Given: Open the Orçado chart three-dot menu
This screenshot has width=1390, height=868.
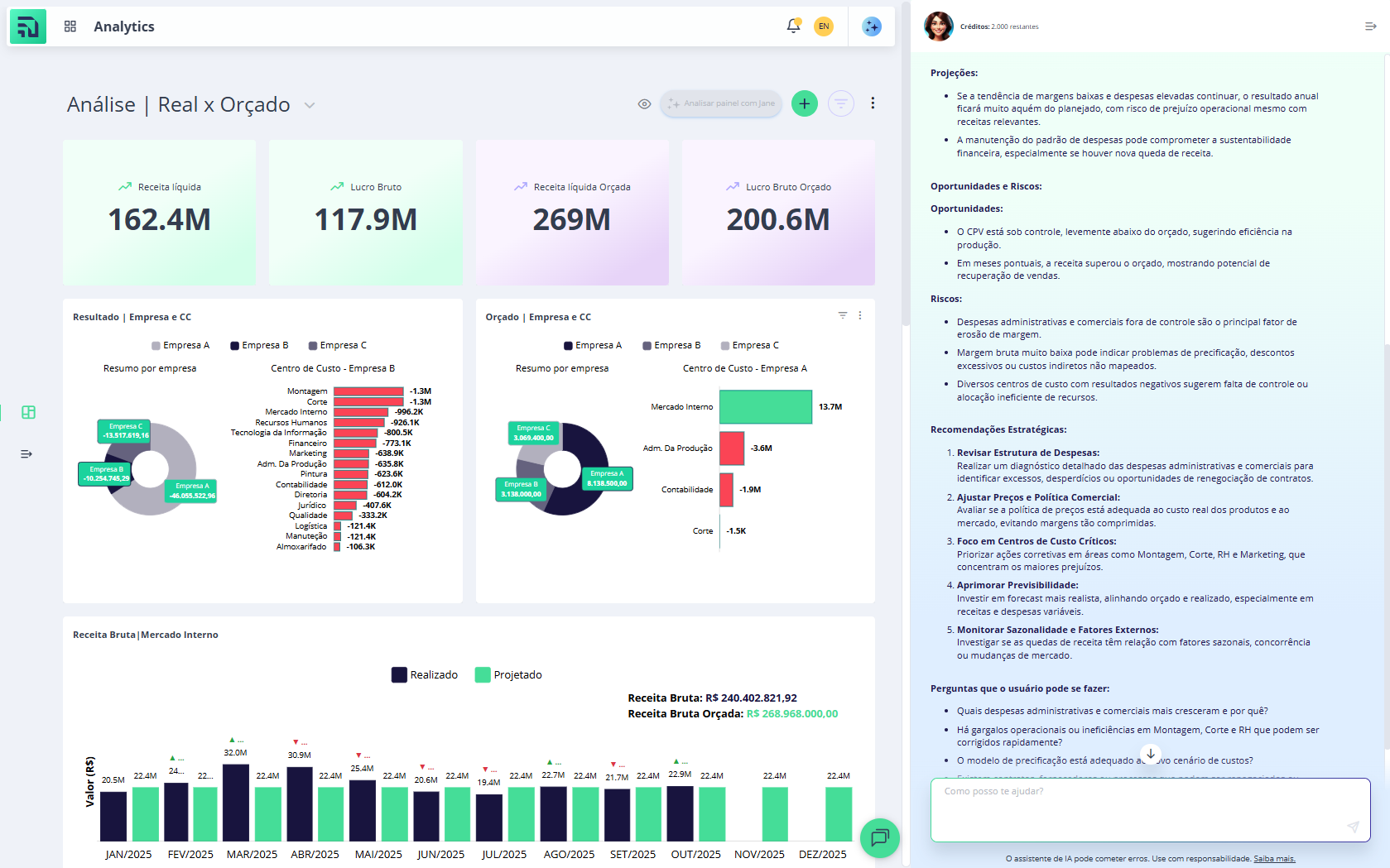Looking at the screenshot, I should 860,316.
